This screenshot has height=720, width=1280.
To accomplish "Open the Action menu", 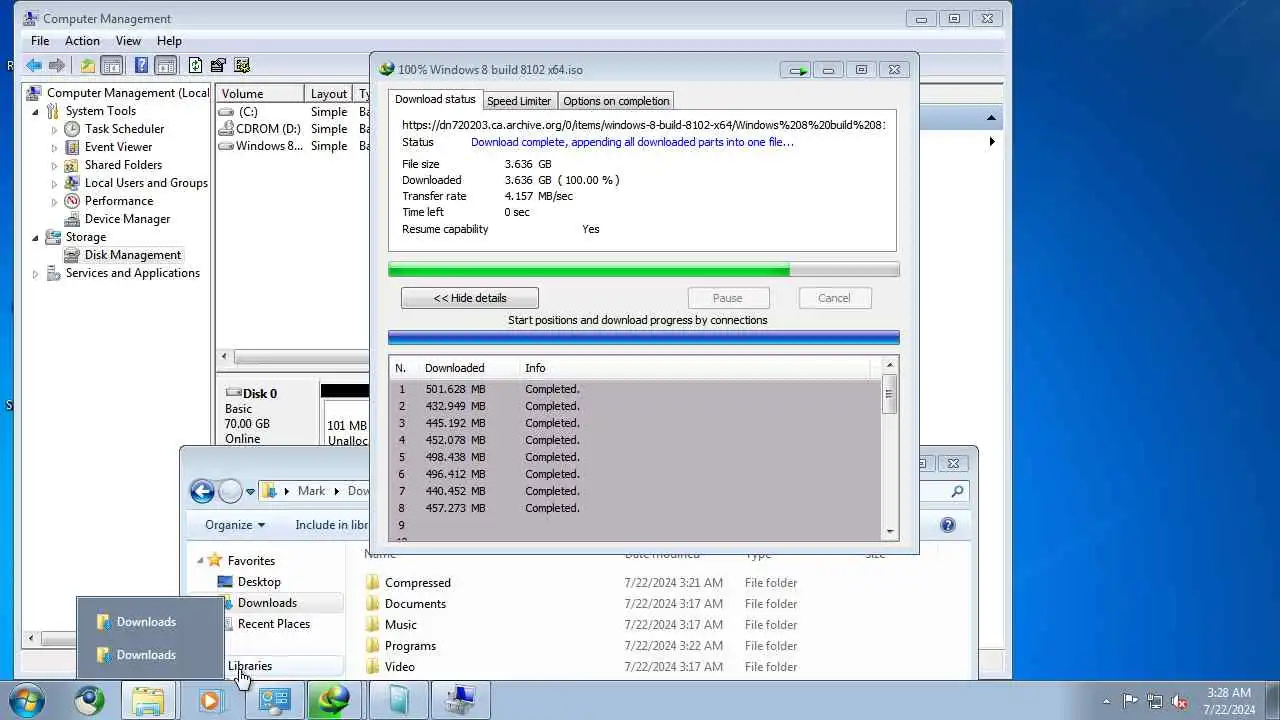I will click(82, 41).
